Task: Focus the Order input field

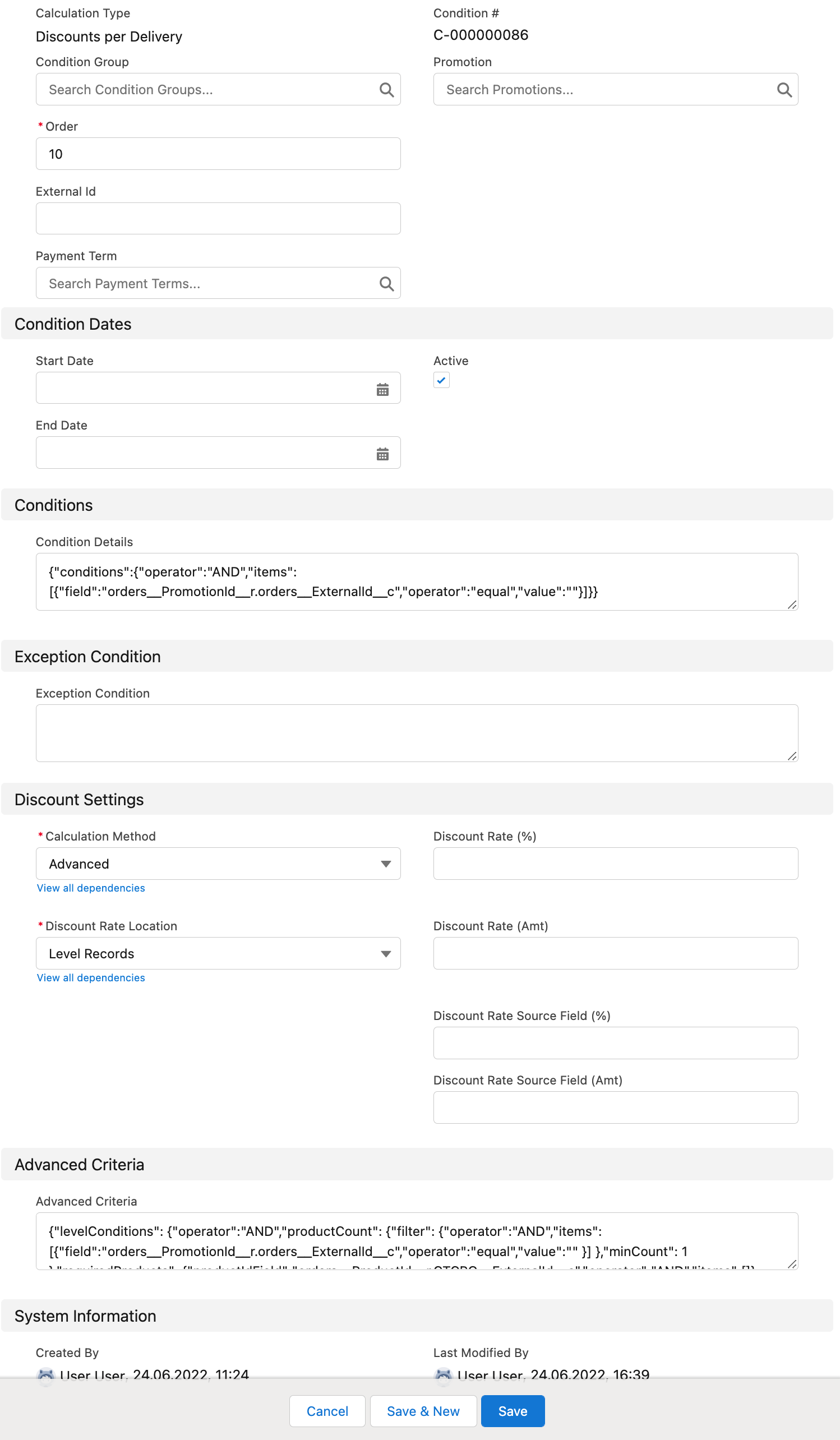Action: pos(218,154)
